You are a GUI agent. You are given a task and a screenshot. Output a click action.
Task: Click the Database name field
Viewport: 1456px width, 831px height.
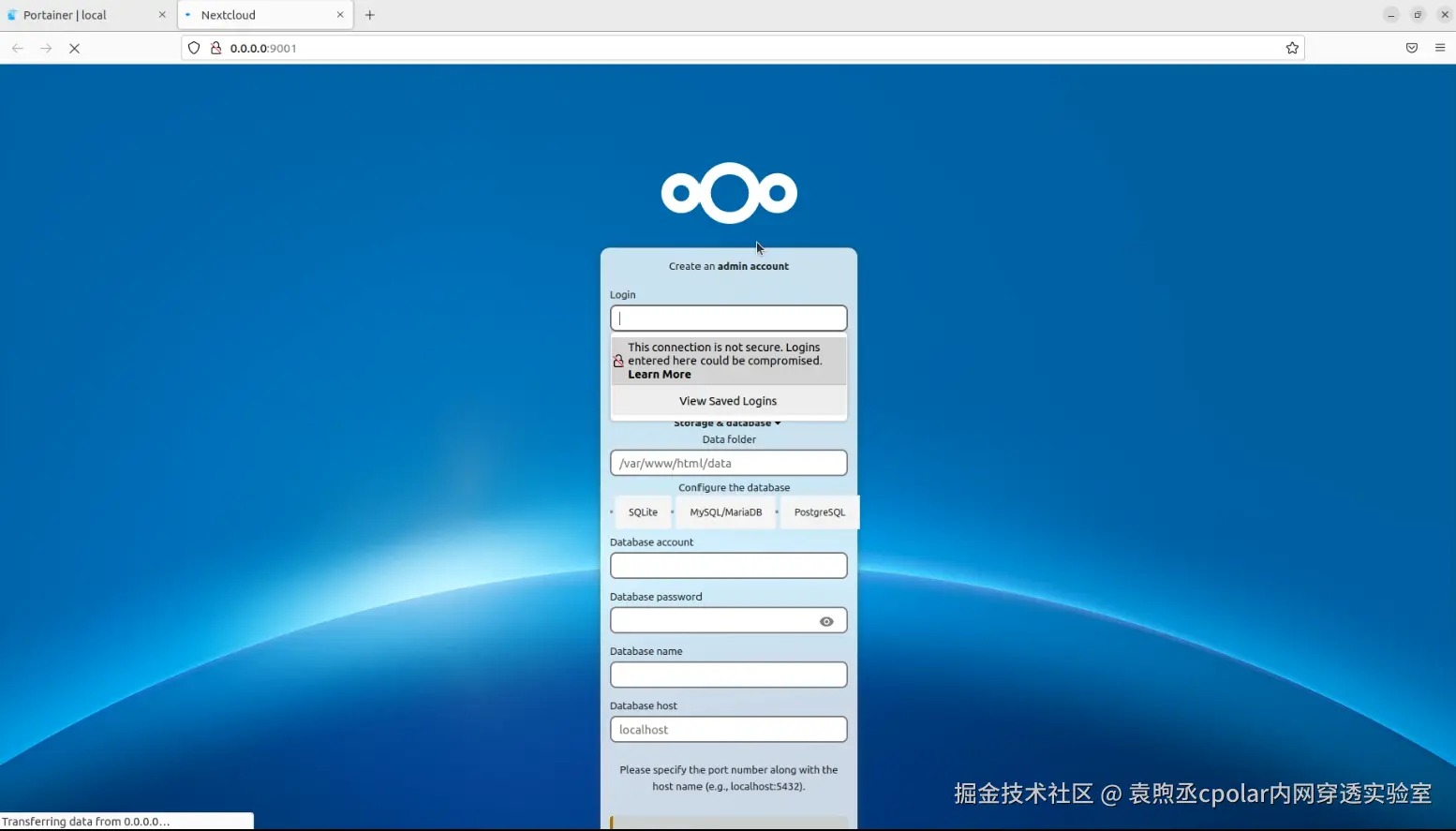pyautogui.click(x=729, y=675)
